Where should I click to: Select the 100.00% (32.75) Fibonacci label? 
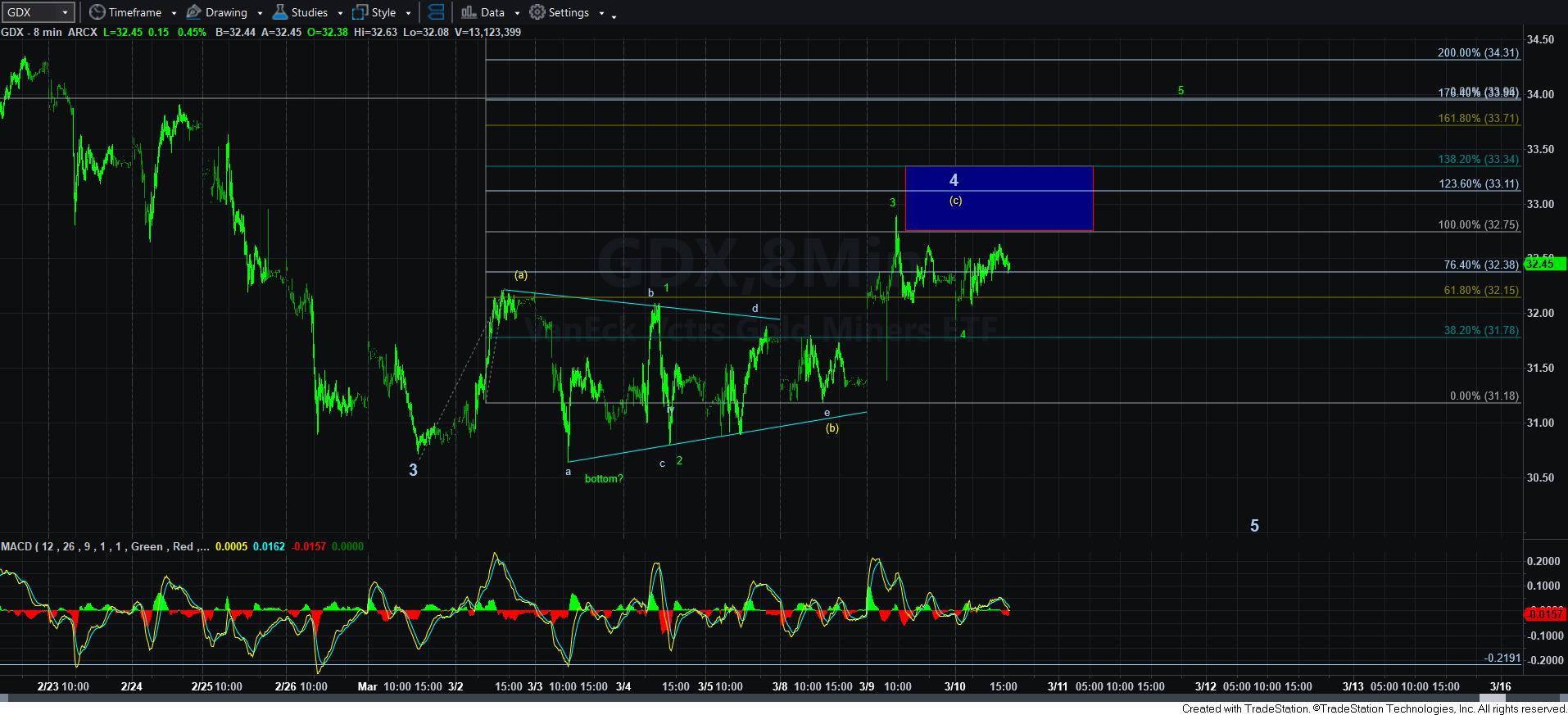tap(1478, 224)
